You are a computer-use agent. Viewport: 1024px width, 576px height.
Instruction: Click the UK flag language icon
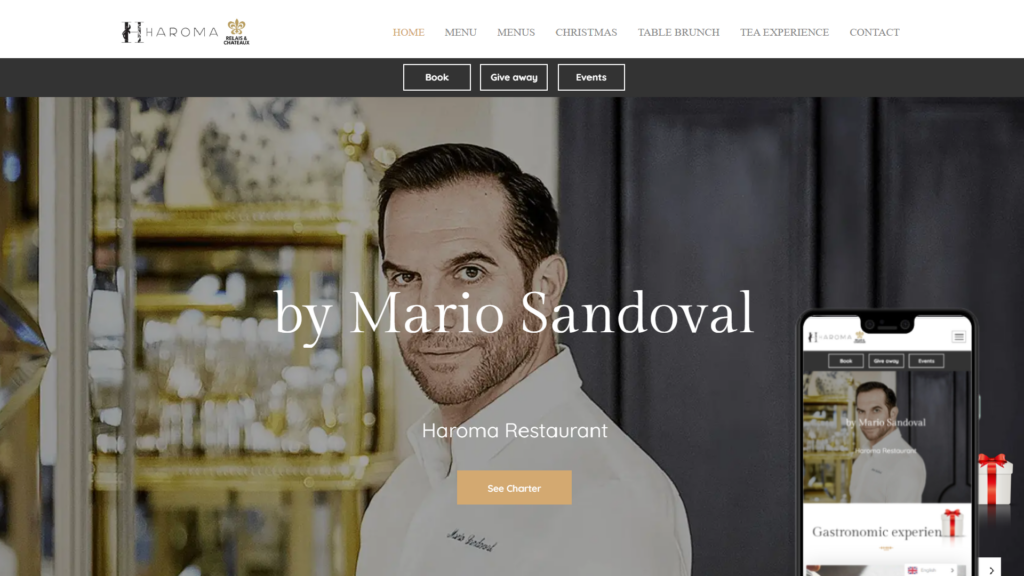pyautogui.click(x=912, y=570)
